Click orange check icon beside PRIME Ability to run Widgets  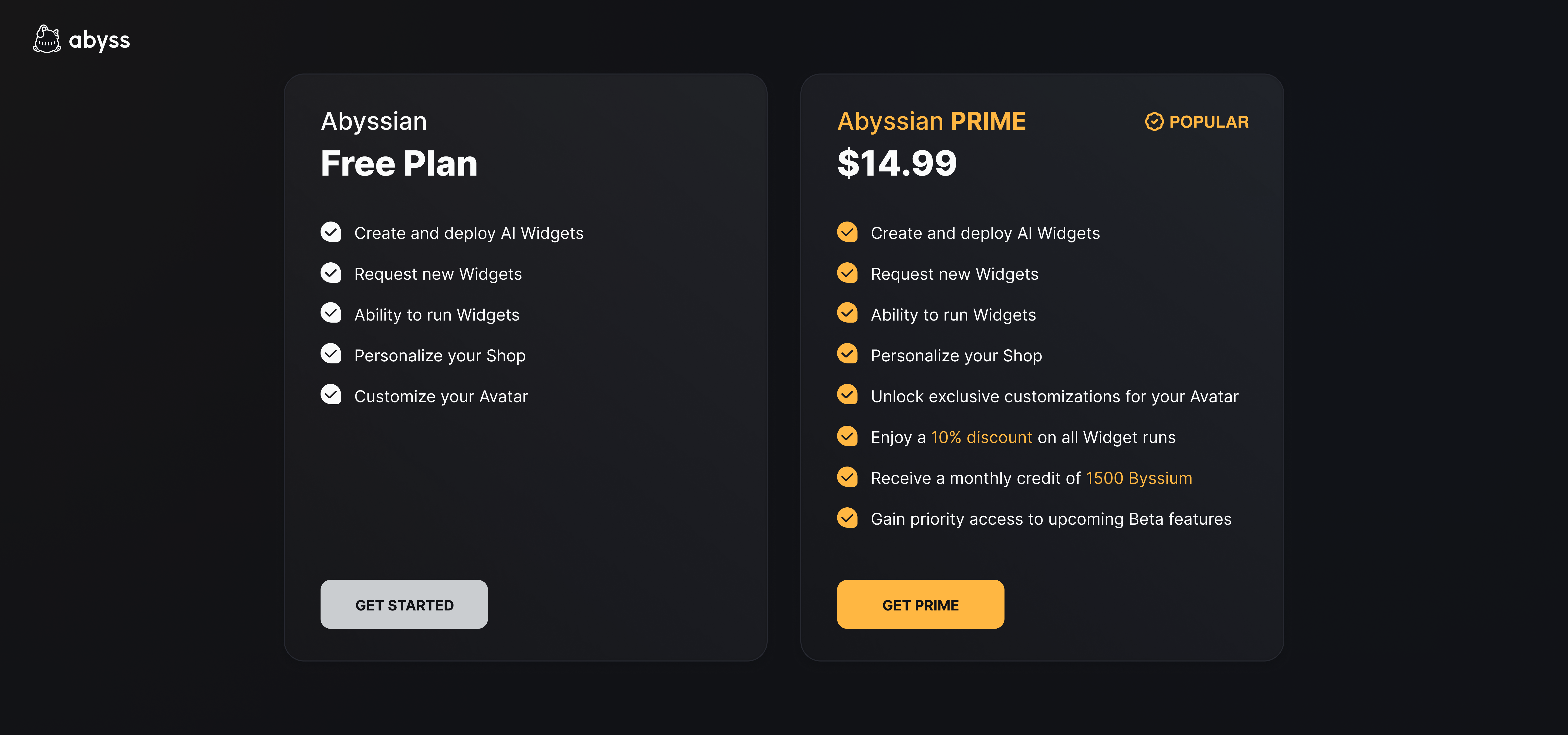847,313
